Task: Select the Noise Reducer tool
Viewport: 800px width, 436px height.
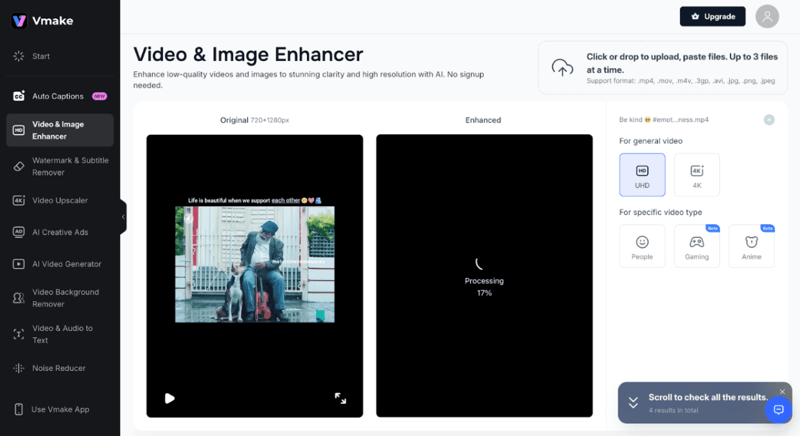Action: (58, 368)
